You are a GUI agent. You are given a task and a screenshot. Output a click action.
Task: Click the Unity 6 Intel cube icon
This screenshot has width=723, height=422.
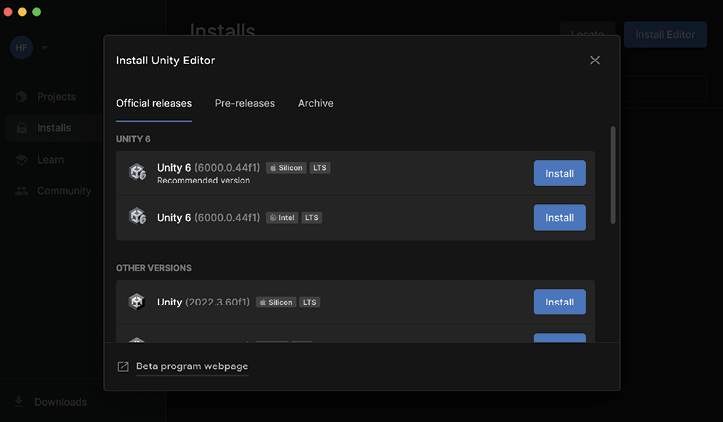137,216
